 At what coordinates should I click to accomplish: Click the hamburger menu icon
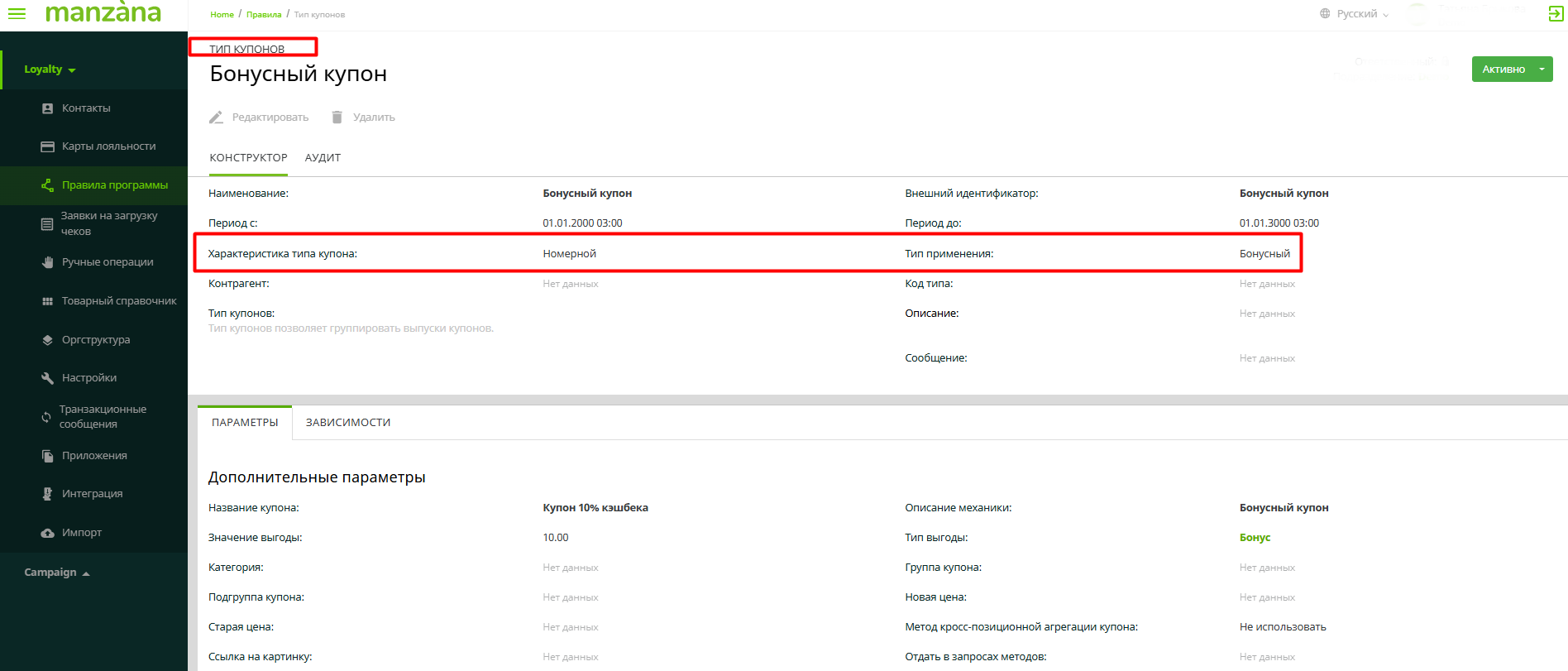[x=17, y=13]
